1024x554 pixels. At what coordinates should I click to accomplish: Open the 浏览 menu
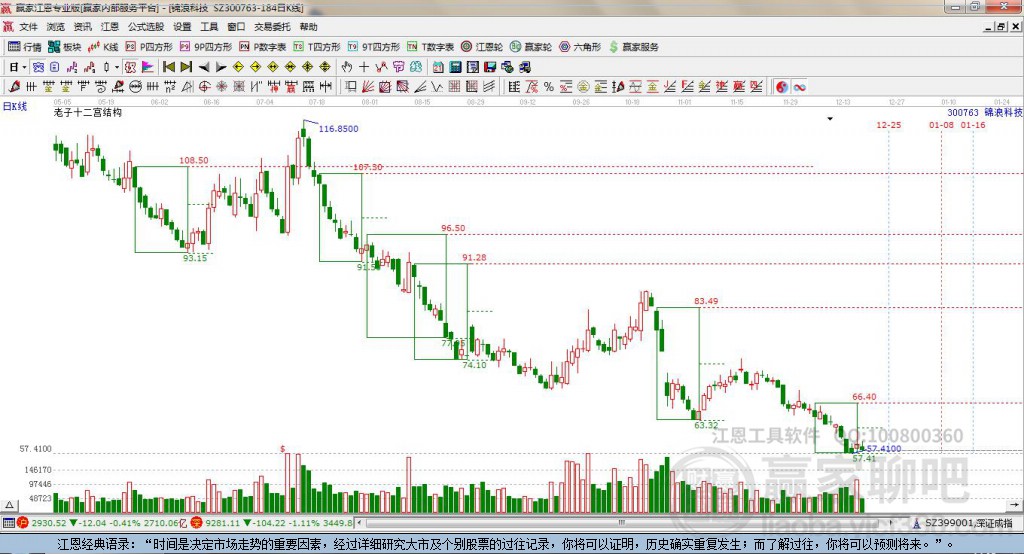click(x=56, y=27)
